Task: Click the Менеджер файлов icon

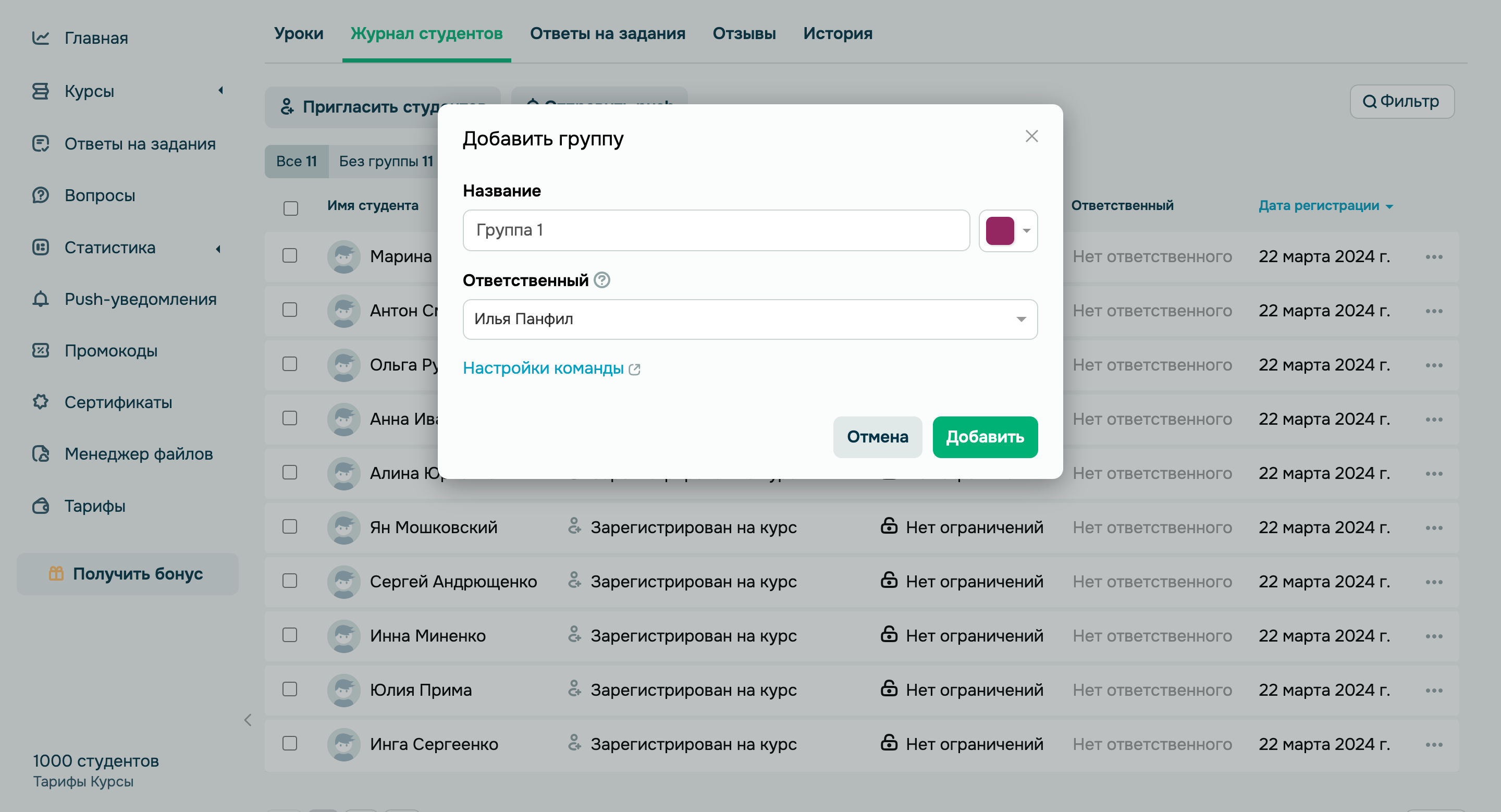Action: 40,454
